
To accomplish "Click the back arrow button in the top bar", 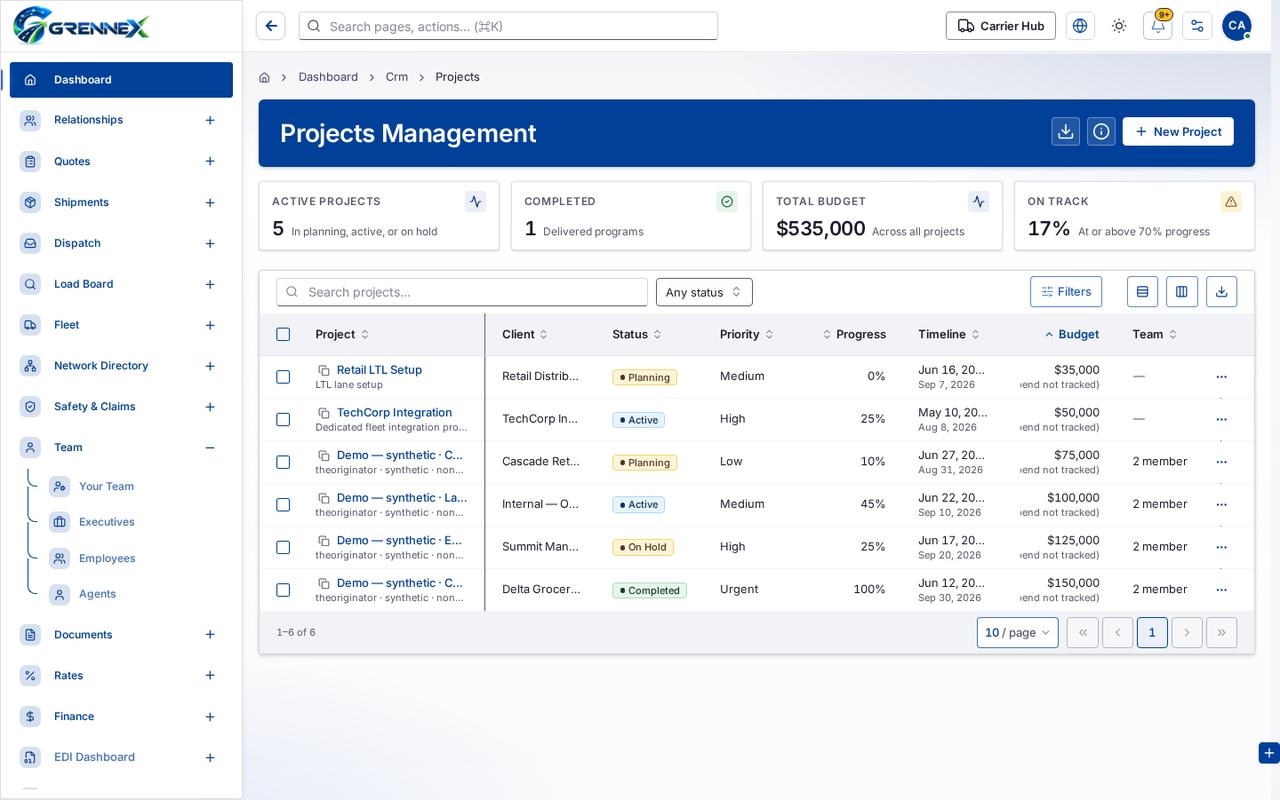I will click(271, 26).
